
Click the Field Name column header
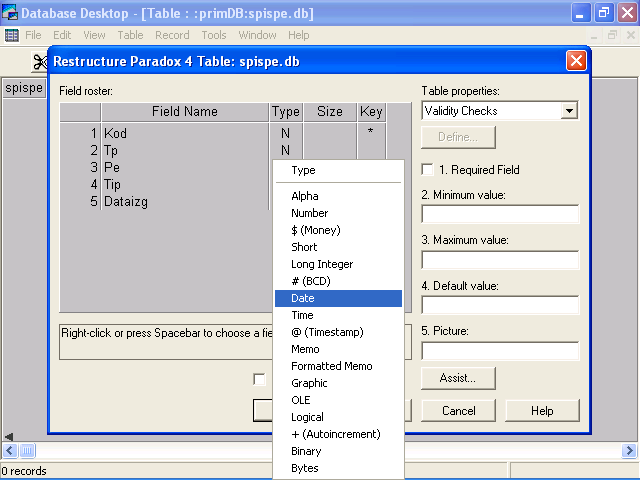pyautogui.click(x=185, y=112)
